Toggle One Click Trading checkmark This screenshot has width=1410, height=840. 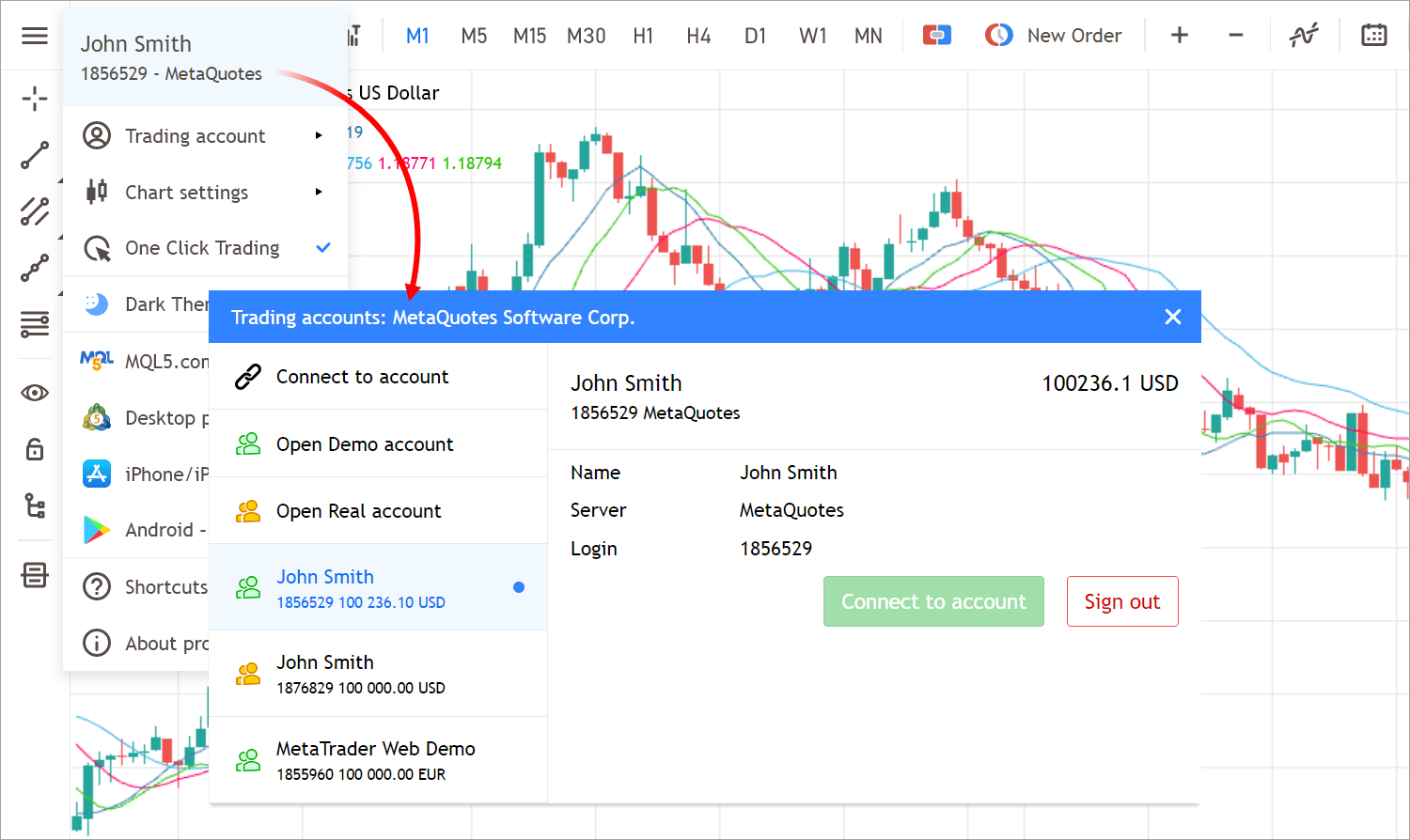(323, 247)
